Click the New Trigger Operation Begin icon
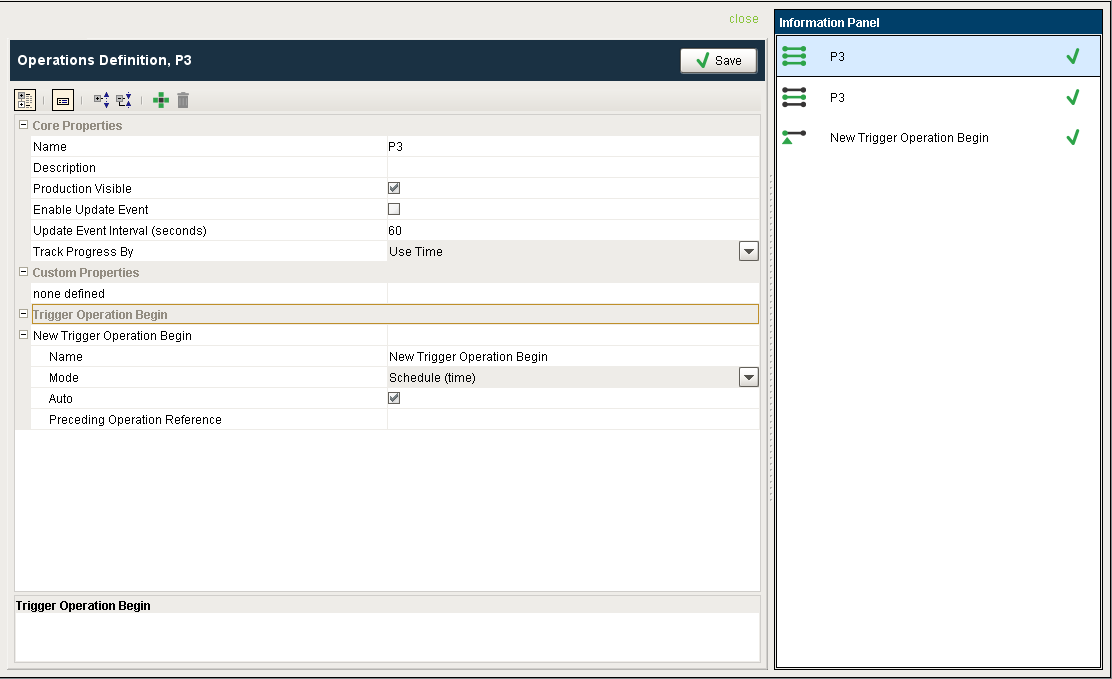The height and width of the screenshot is (679, 1112). click(794, 138)
